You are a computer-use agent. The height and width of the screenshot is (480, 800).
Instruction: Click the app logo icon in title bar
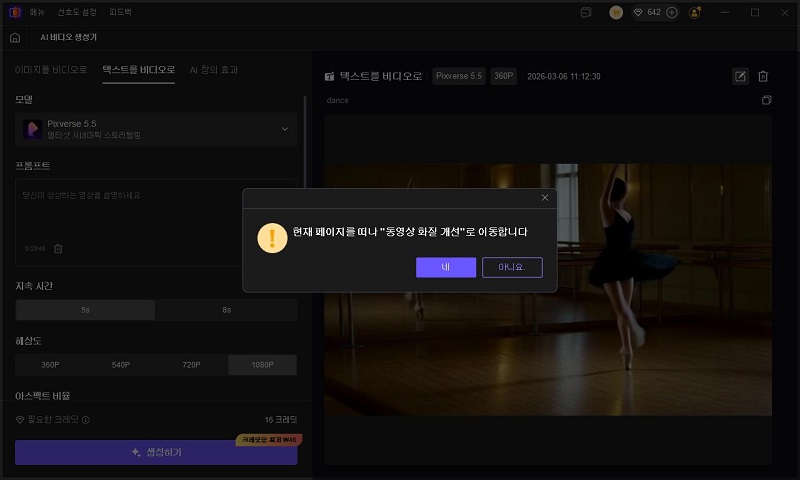tap(15, 12)
